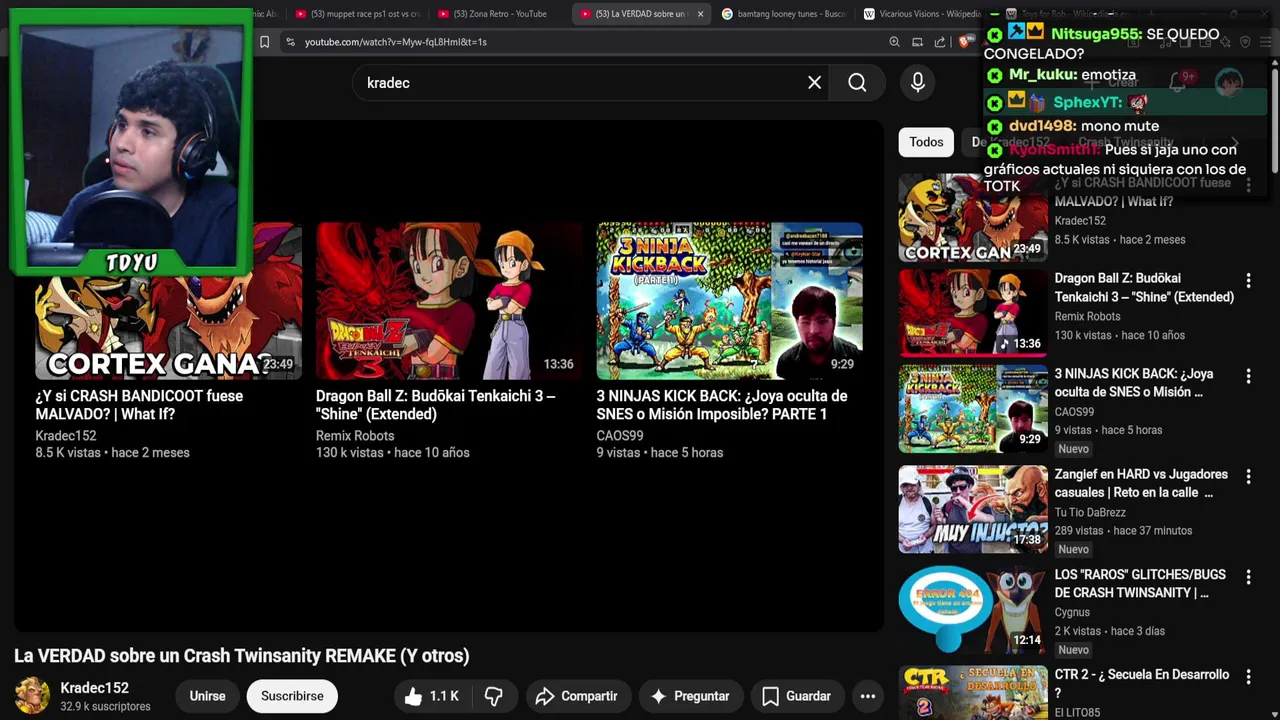Close the La VERDAD sobre un tab
The width and height of the screenshot is (1280, 720).
pos(700,14)
